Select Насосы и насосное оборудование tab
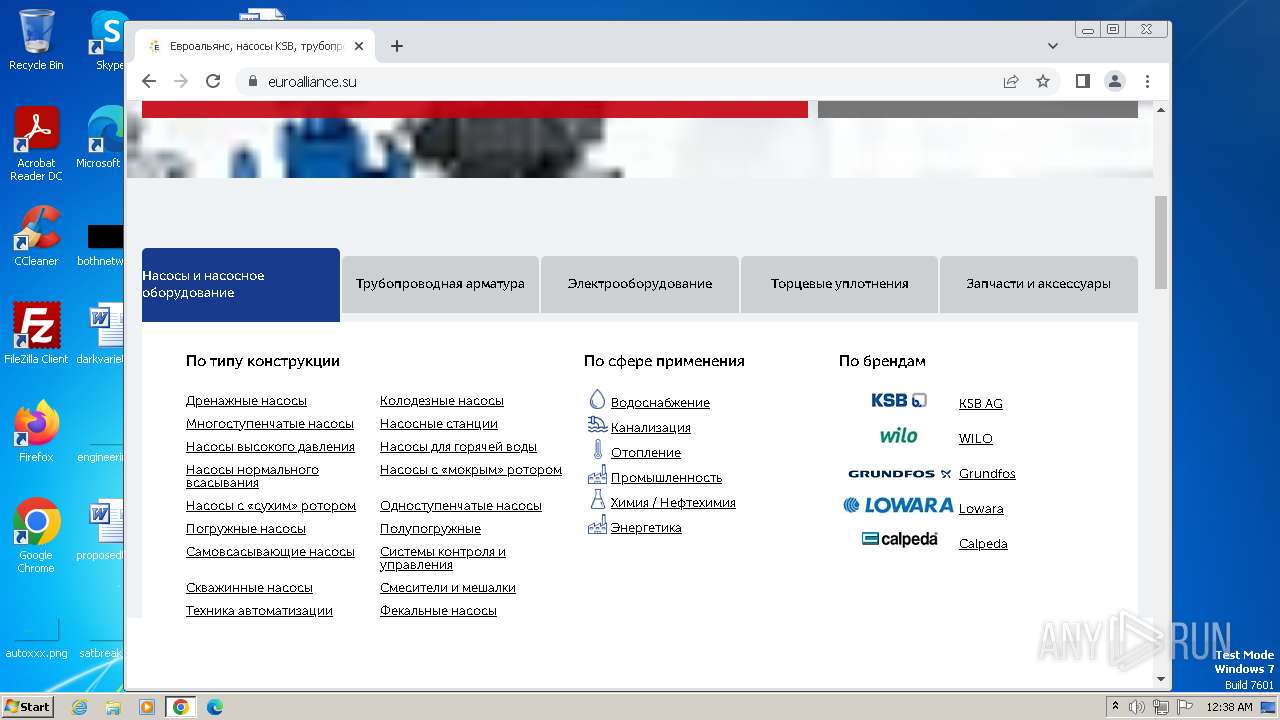This screenshot has height=720, width=1280. (241, 285)
